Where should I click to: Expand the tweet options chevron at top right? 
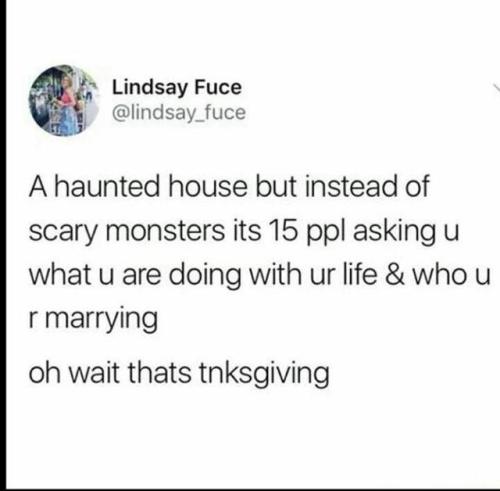496,87
